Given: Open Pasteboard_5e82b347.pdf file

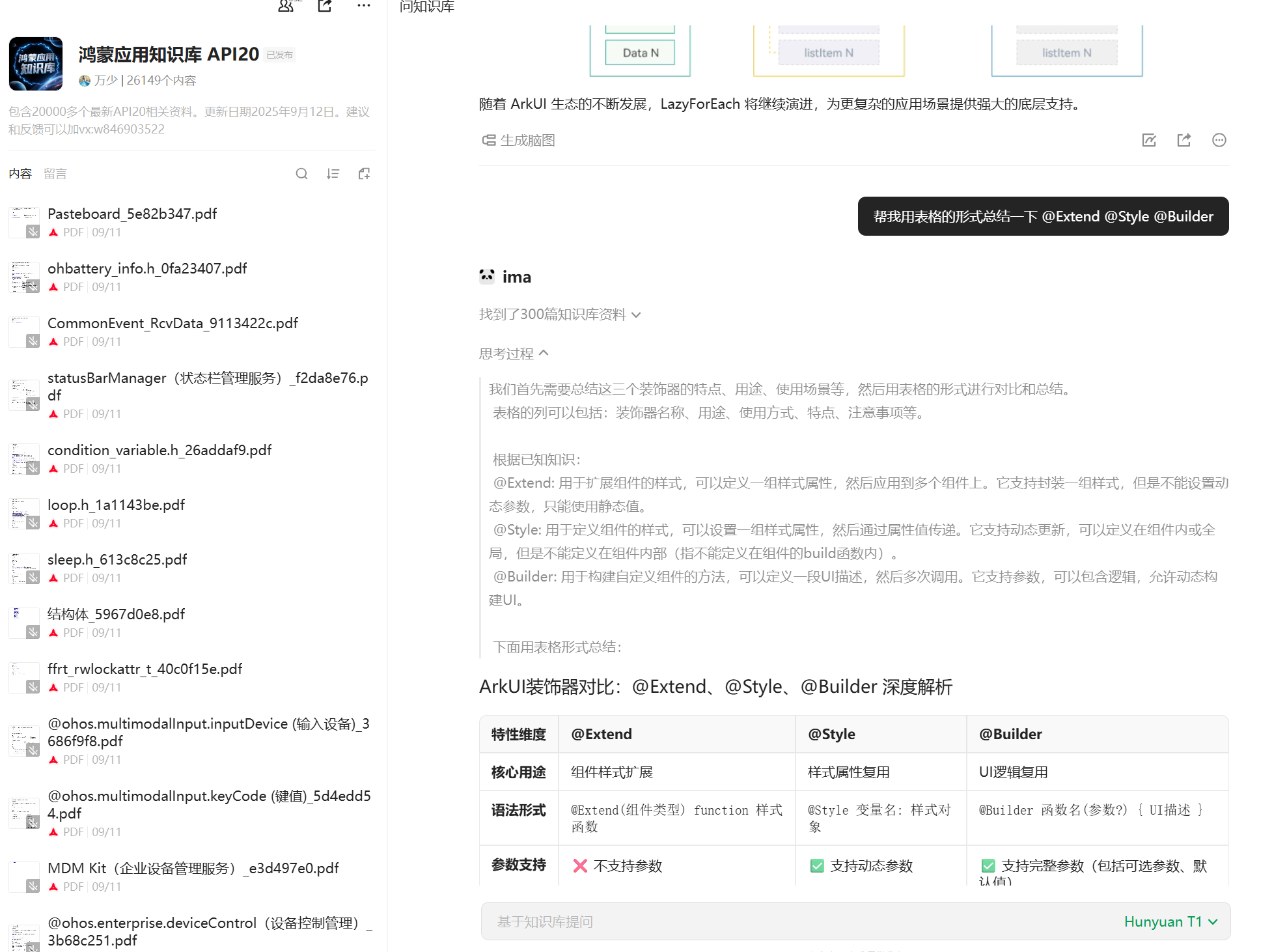Looking at the screenshot, I should (132, 214).
